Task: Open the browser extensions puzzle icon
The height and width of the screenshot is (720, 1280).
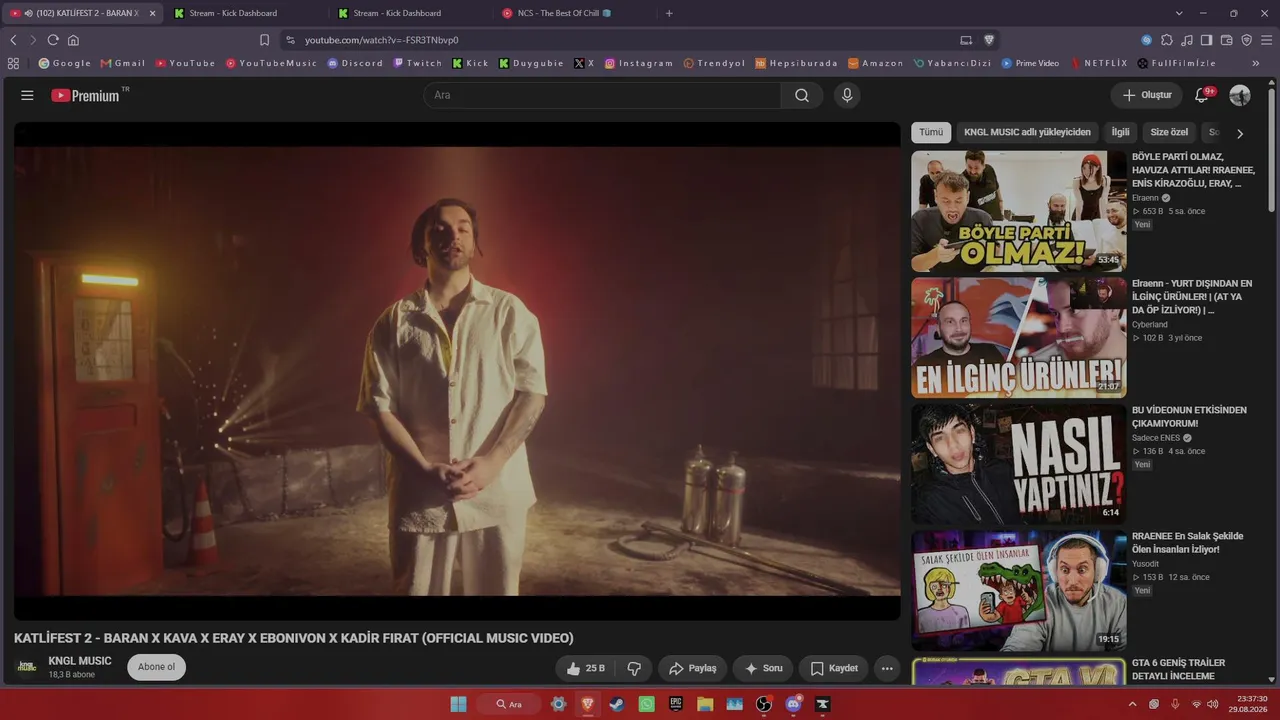Action: point(1166,40)
